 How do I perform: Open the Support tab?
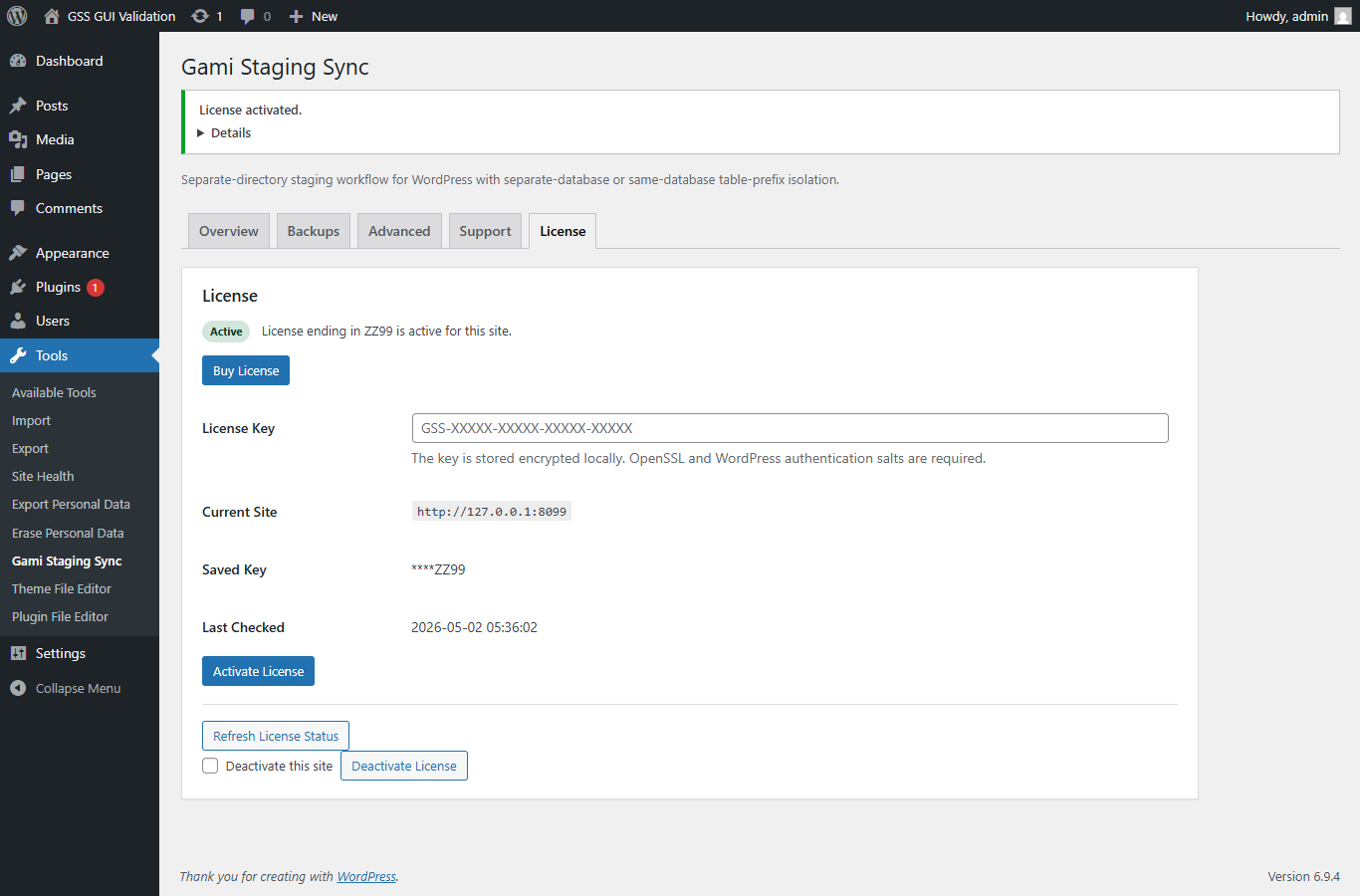pyautogui.click(x=485, y=231)
